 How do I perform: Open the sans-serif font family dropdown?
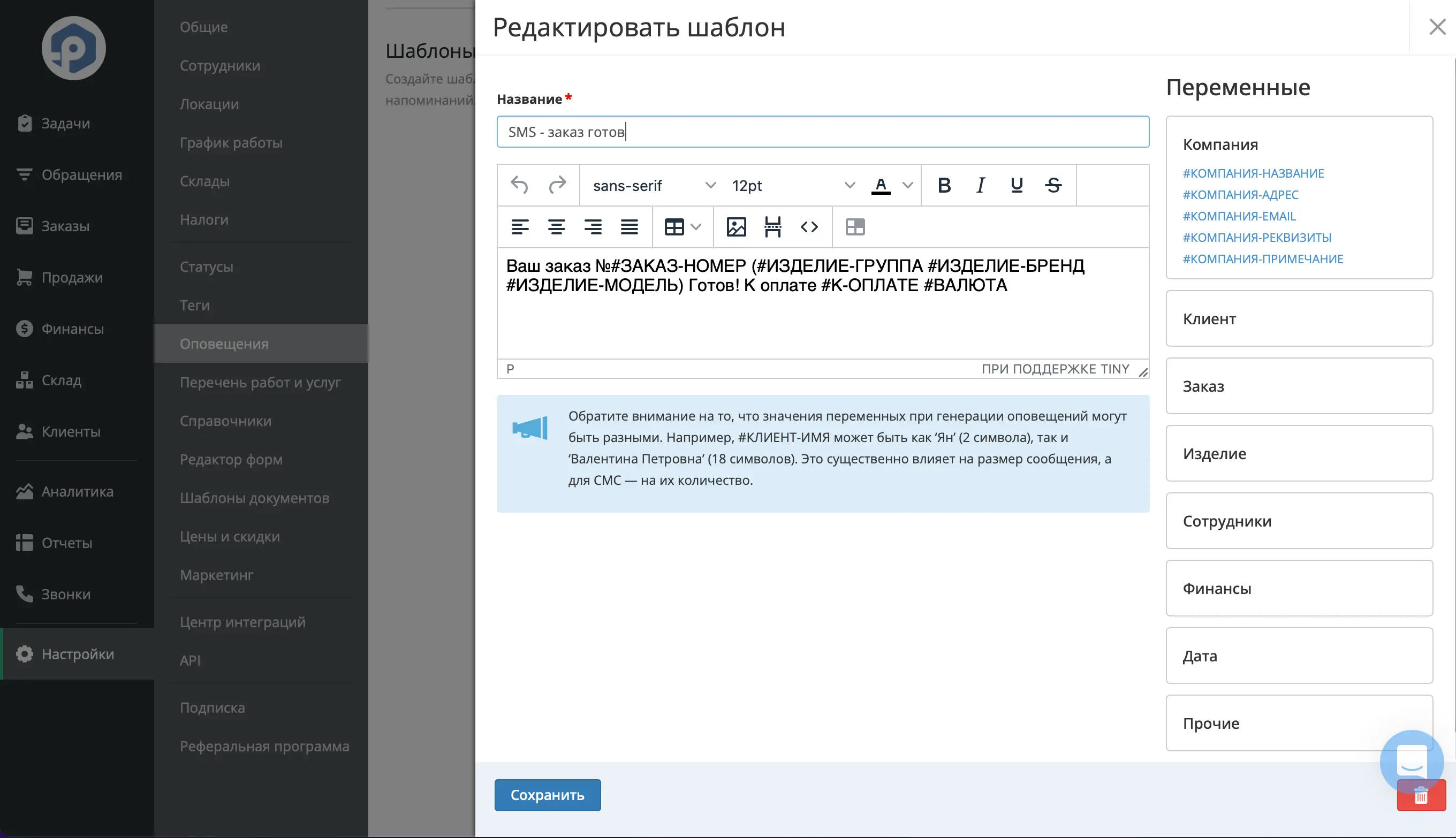(x=654, y=185)
